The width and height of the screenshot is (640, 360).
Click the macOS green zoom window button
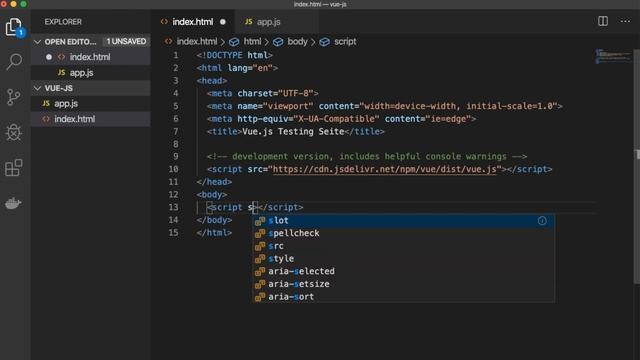pos(24,4)
